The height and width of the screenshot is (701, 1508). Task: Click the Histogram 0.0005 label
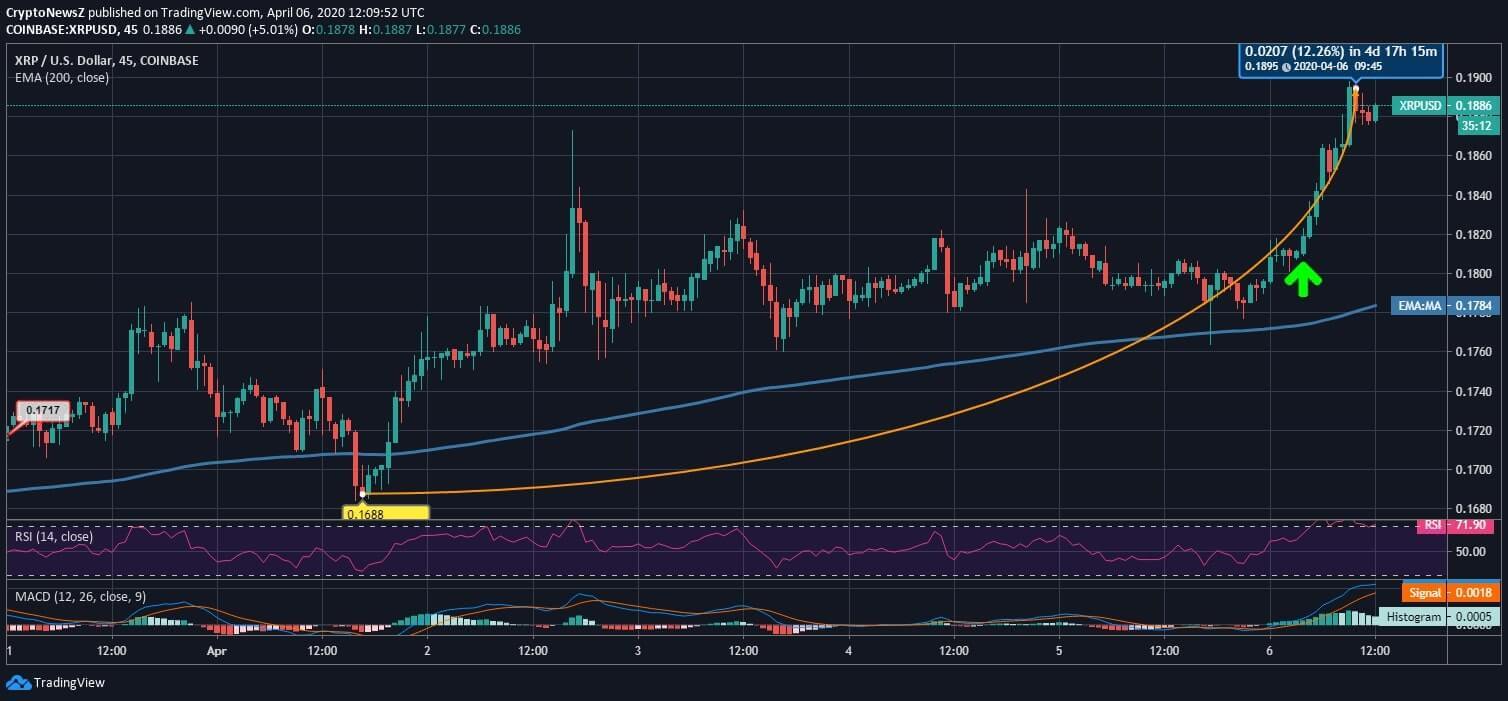click(x=1438, y=617)
